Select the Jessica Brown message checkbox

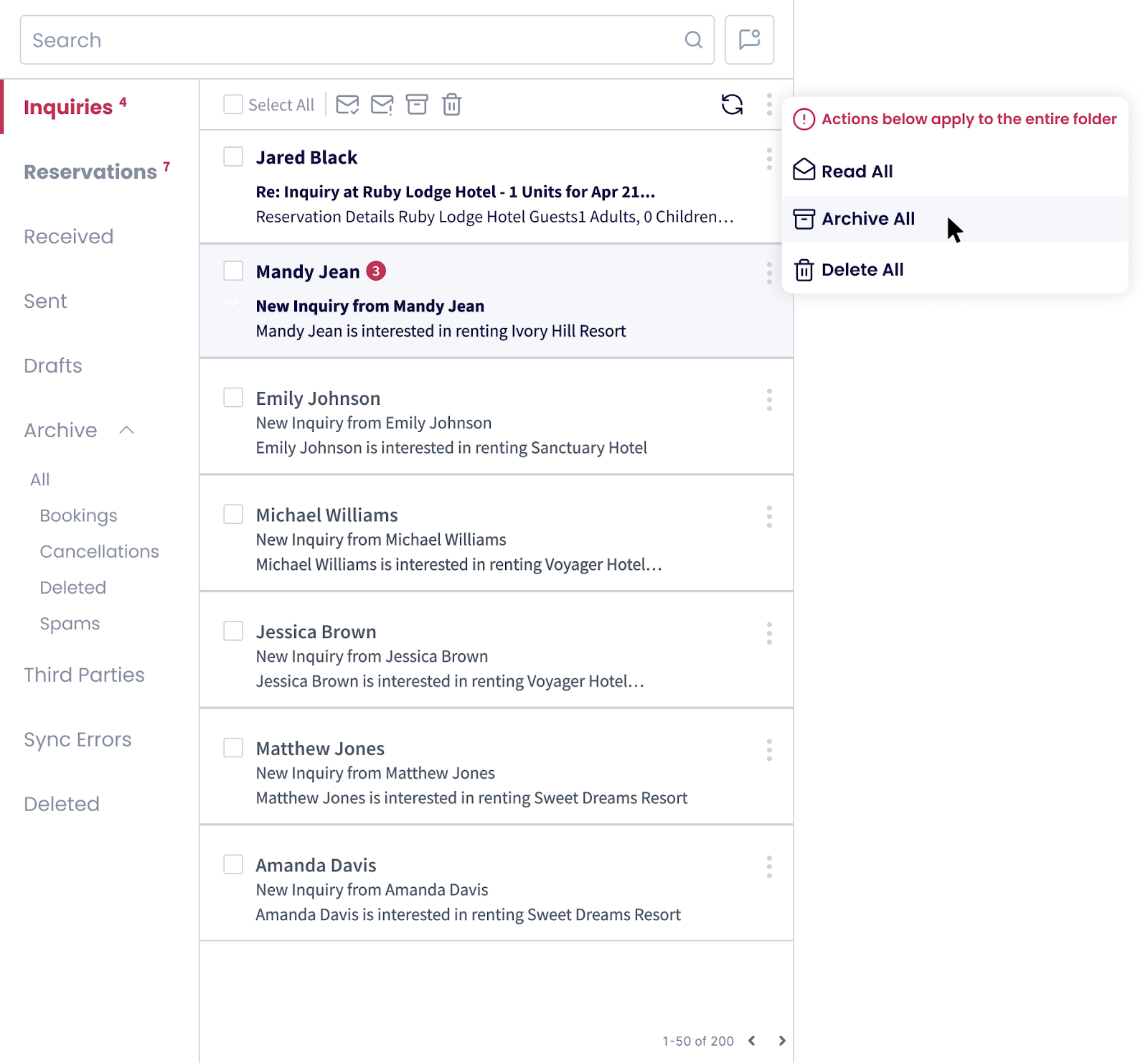(233, 631)
